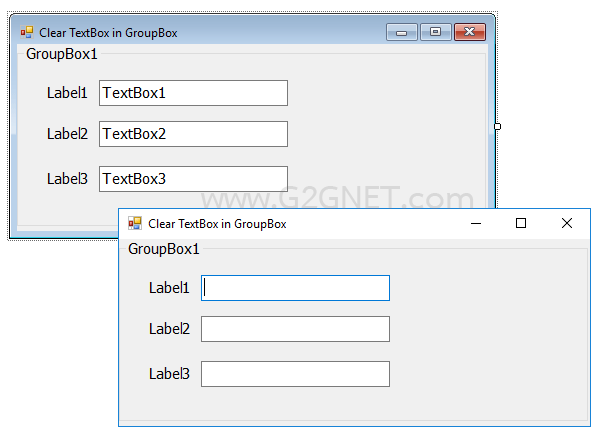Click the back window's glossy minimize button
Image resolution: width=606 pixels, height=444 pixels.
coord(402,32)
